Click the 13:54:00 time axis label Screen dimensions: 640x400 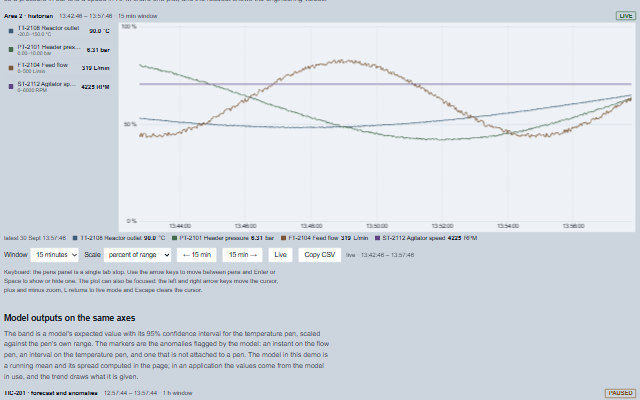pos(508,226)
